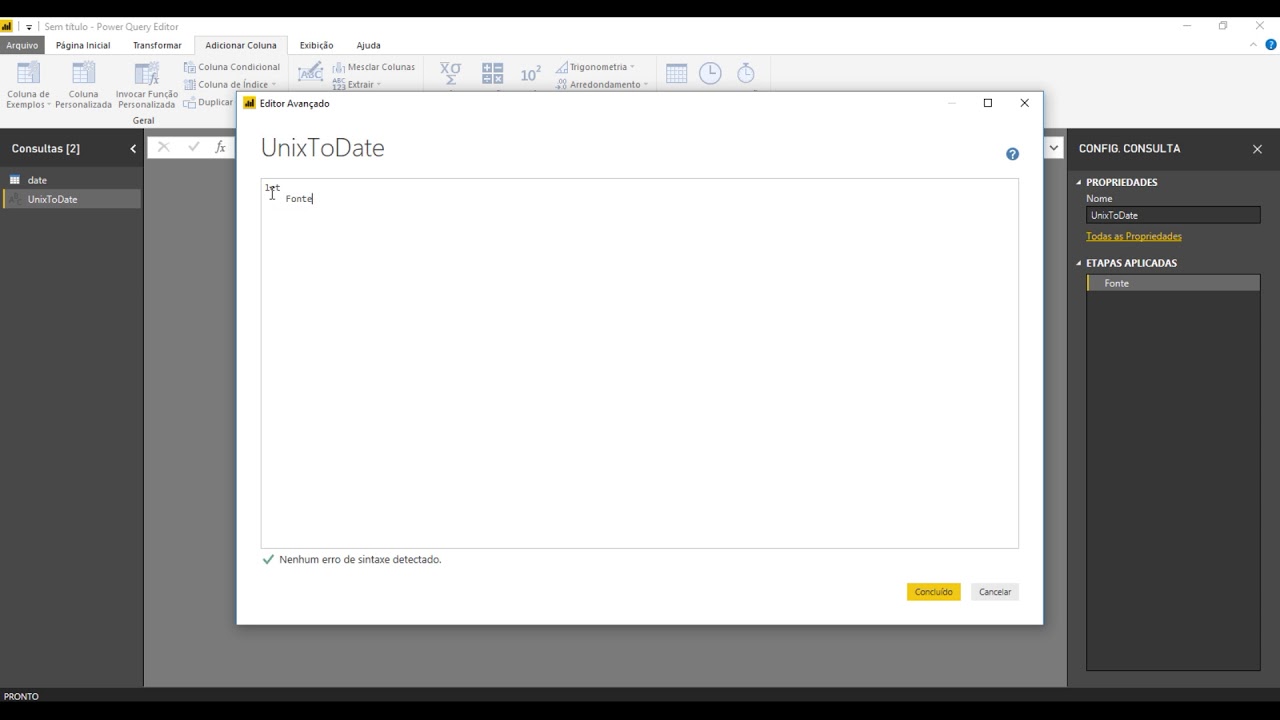Click the Concluído button

coord(934,592)
